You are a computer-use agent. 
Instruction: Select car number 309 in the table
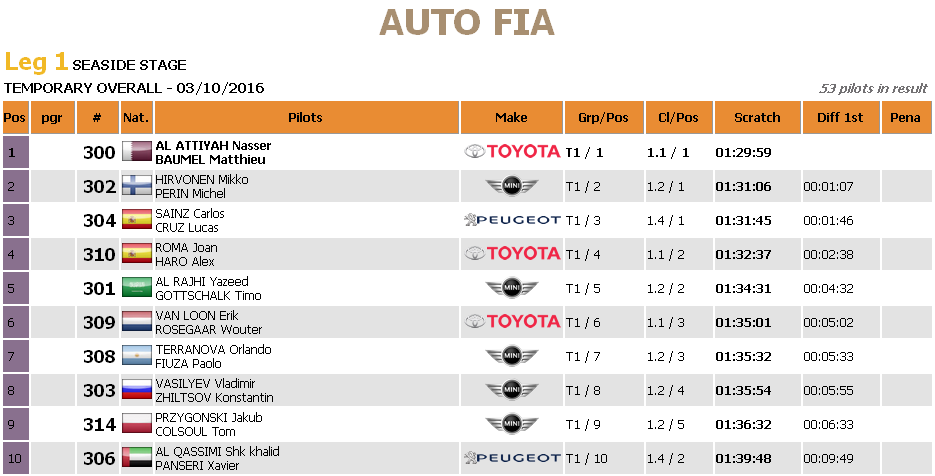[x=99, y=322]
